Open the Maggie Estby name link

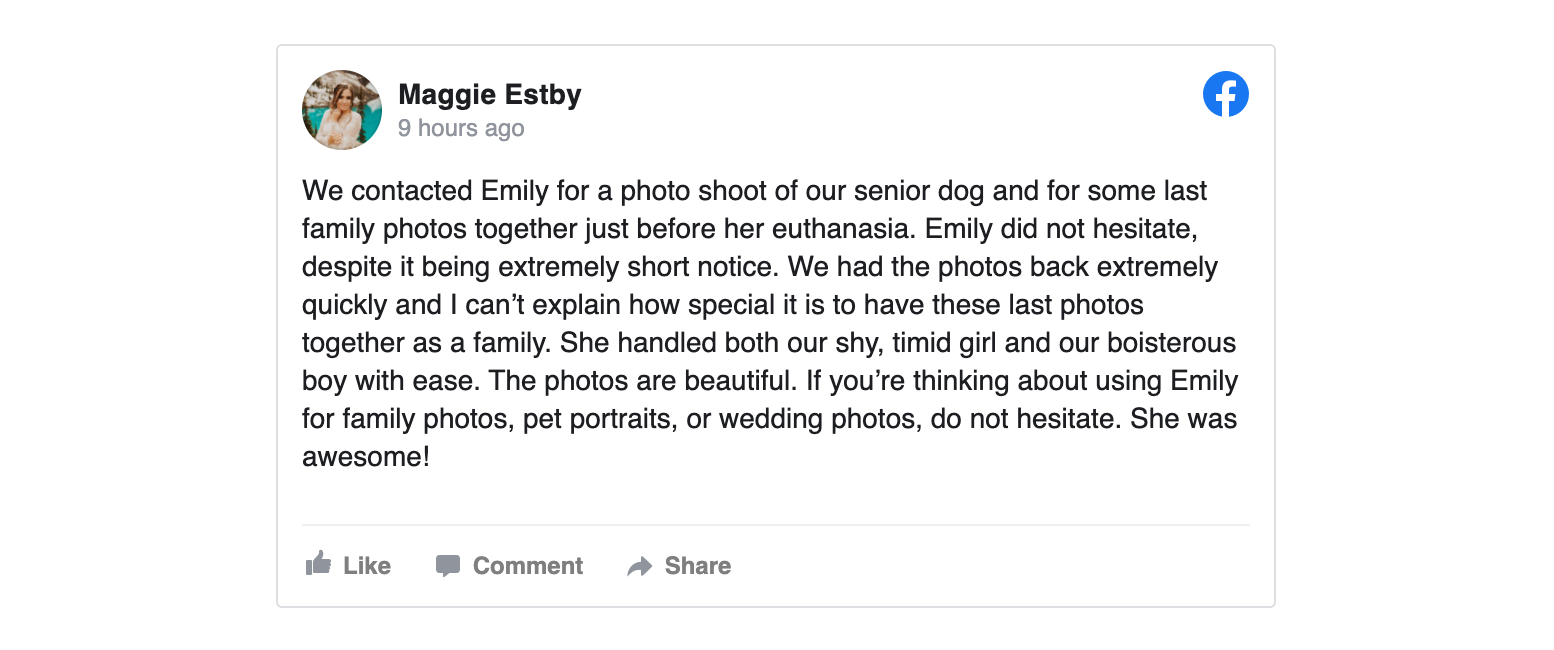pyautogui.click(x=489, y=95)
